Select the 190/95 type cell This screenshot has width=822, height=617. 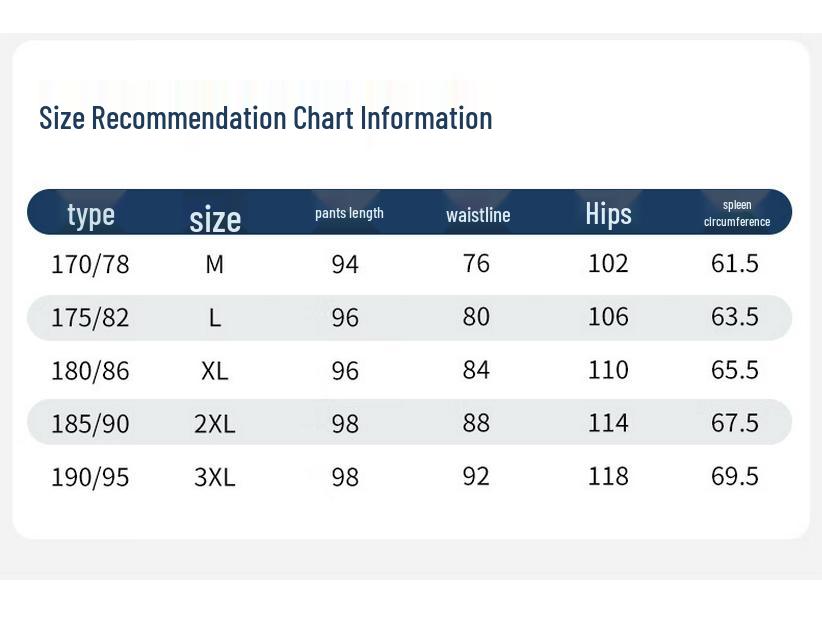tap(90, 477)
